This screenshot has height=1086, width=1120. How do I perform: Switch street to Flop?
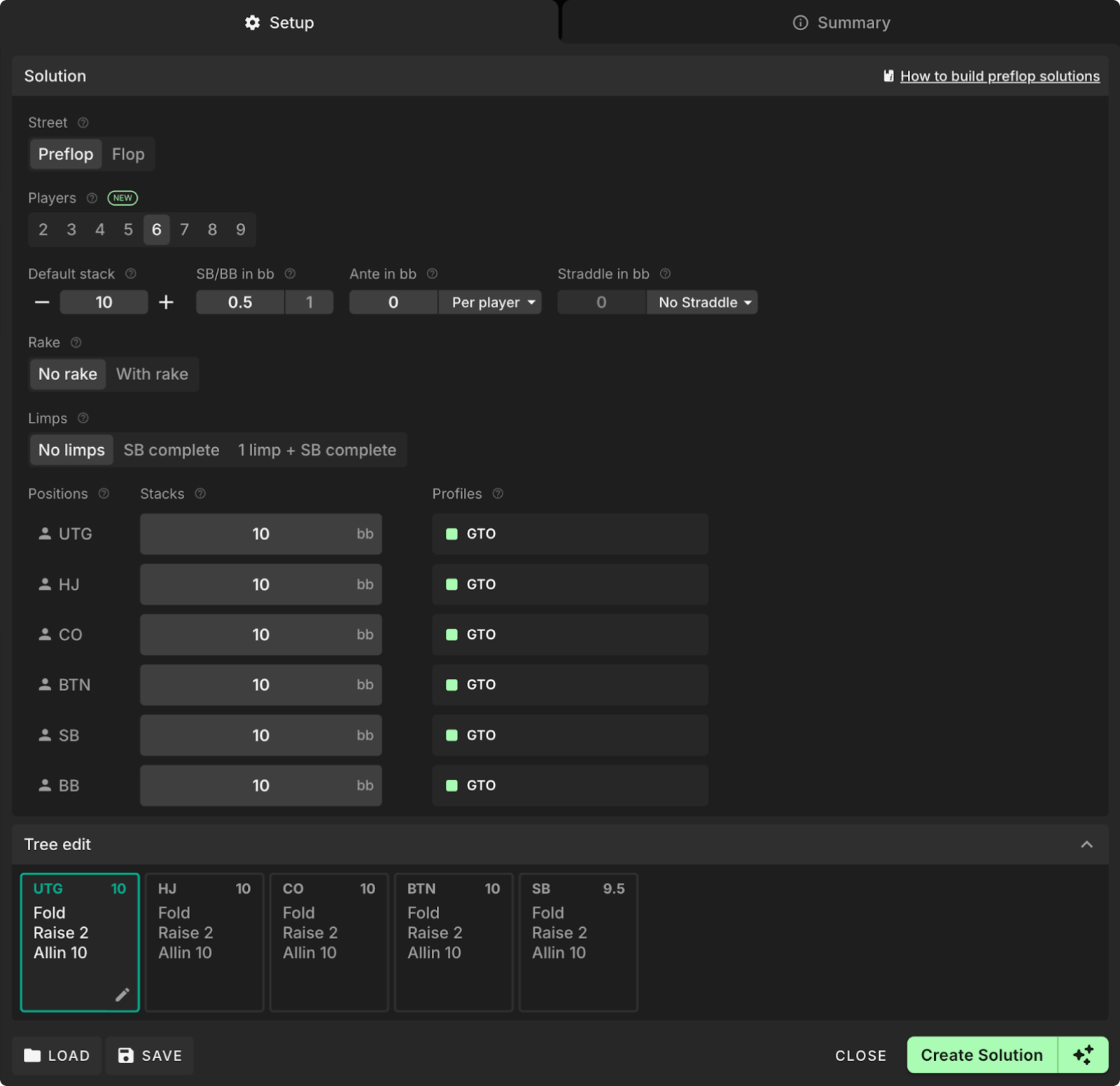(128, 155)
